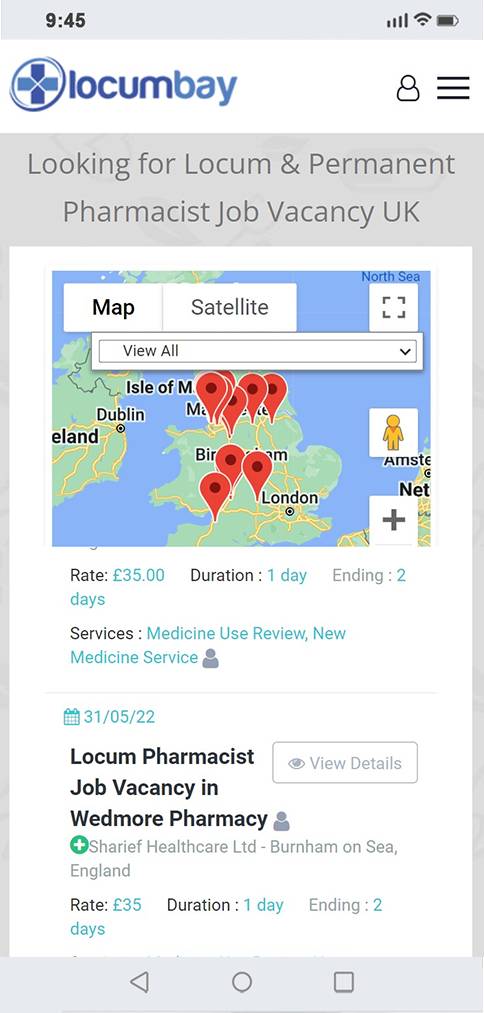
Task: Click person icon after Wedmore Pharmacy title
Action: (x=282, y=821)
